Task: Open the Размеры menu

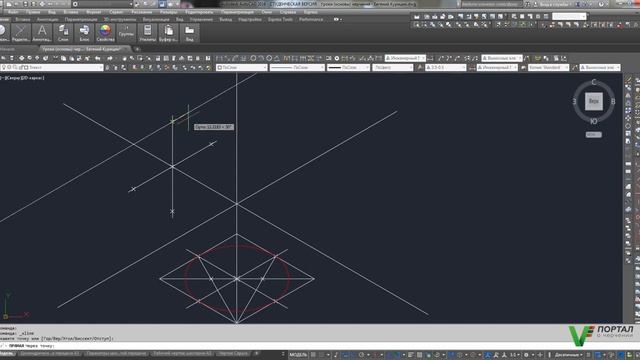Action: tap(169, 12)
